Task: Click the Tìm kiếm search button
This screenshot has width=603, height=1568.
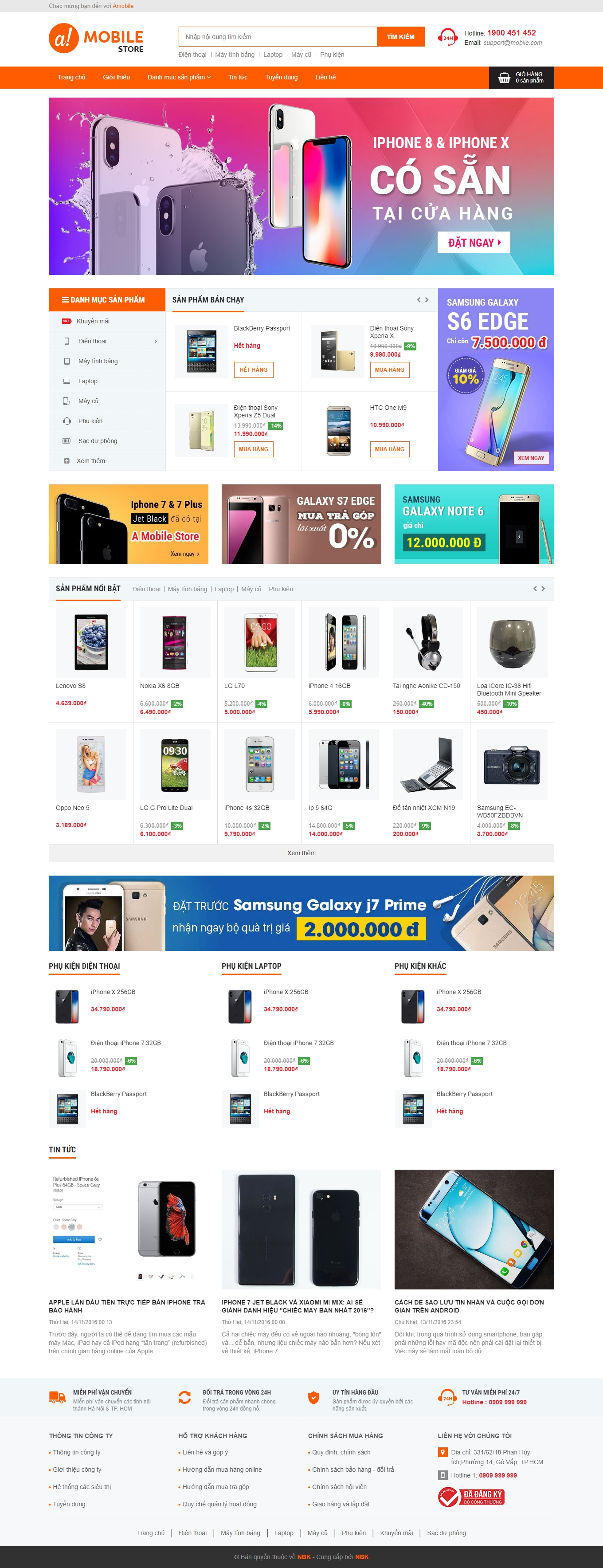Action: (400, 36)
